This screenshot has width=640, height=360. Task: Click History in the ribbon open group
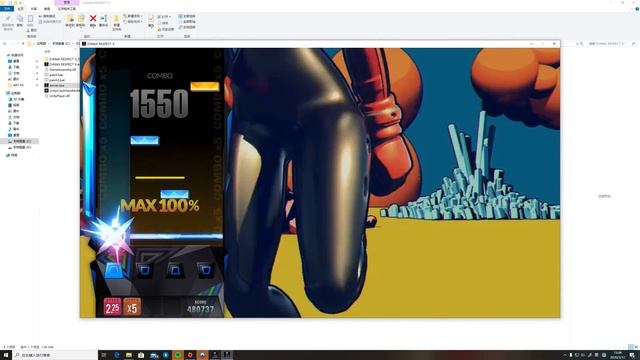(x=166, y=29)
